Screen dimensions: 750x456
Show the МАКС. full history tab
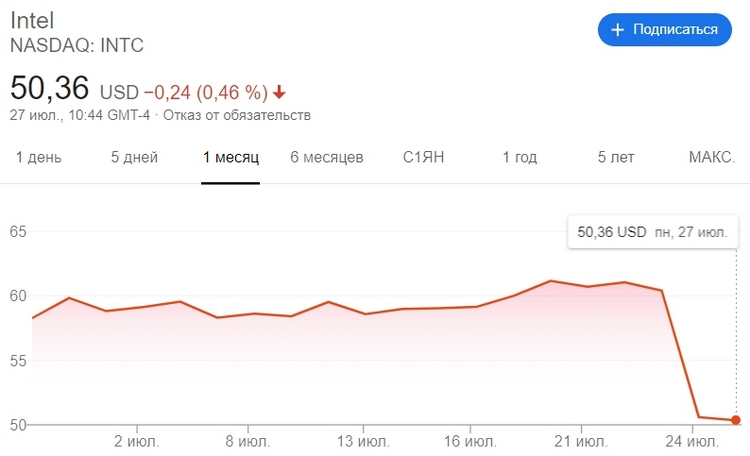pos(712,157)
